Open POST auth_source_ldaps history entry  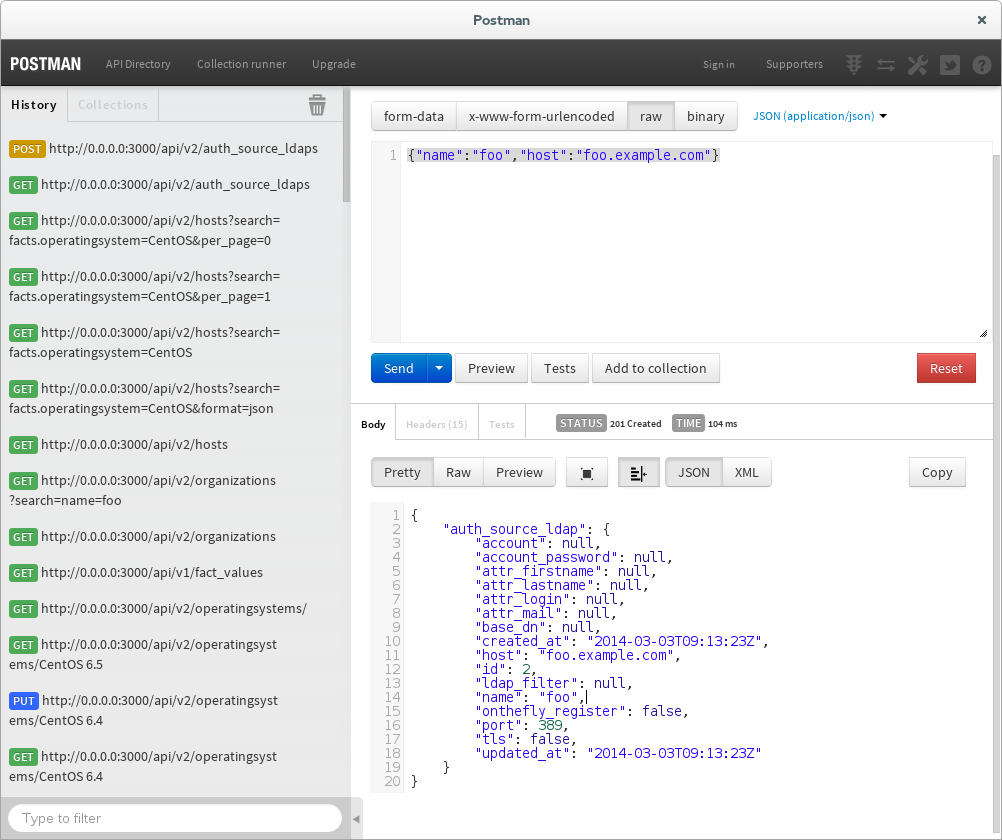[164, 148]
